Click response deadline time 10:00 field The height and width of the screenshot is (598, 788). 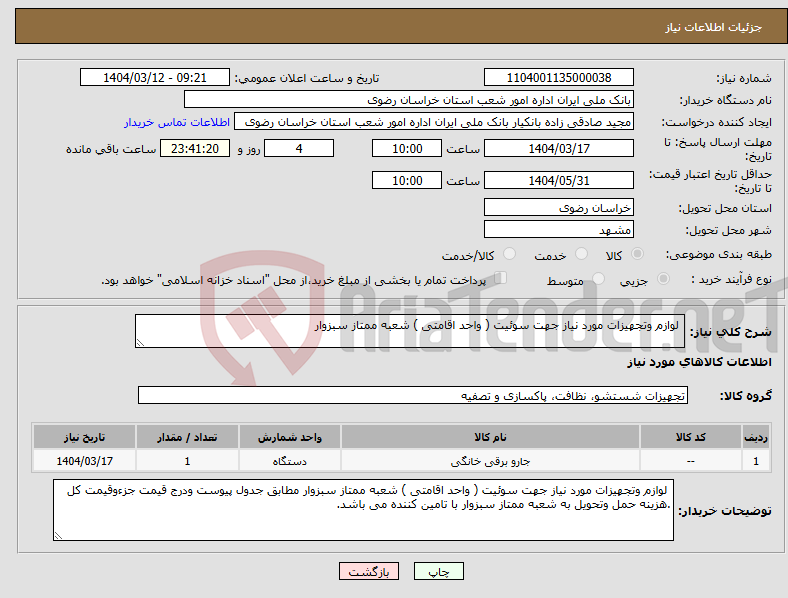pyautogui.click(x=407, y=148)
